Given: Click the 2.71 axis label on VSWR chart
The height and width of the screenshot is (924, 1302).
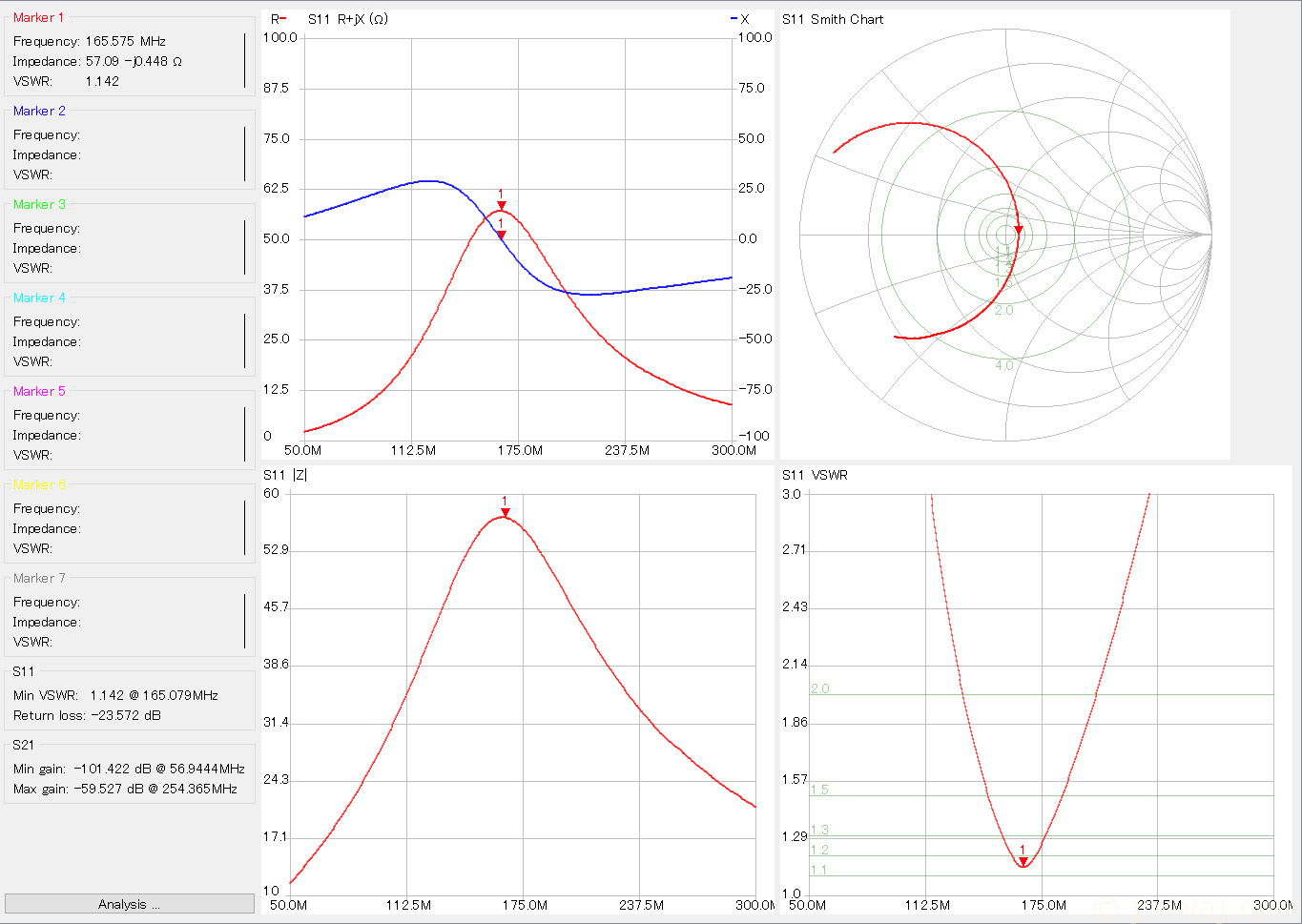Looking at the screenshot, I should pyautogui.click(x=795, y=549).
